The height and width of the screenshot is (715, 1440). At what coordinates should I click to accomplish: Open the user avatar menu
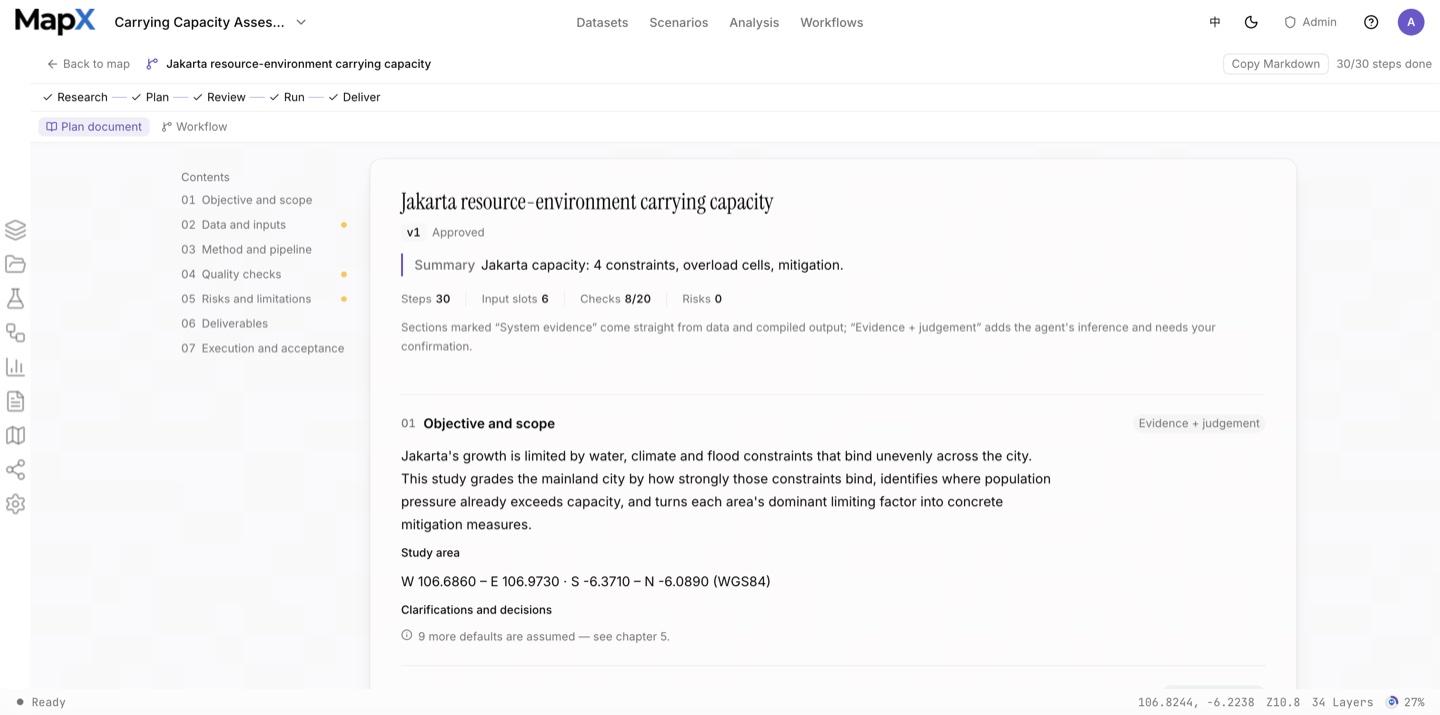point(1411,22)
